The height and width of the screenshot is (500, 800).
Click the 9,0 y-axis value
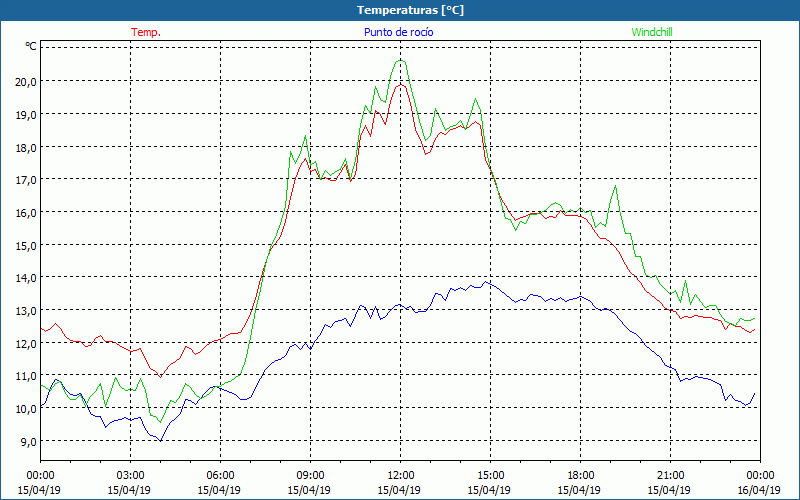[x=29, y=441]
